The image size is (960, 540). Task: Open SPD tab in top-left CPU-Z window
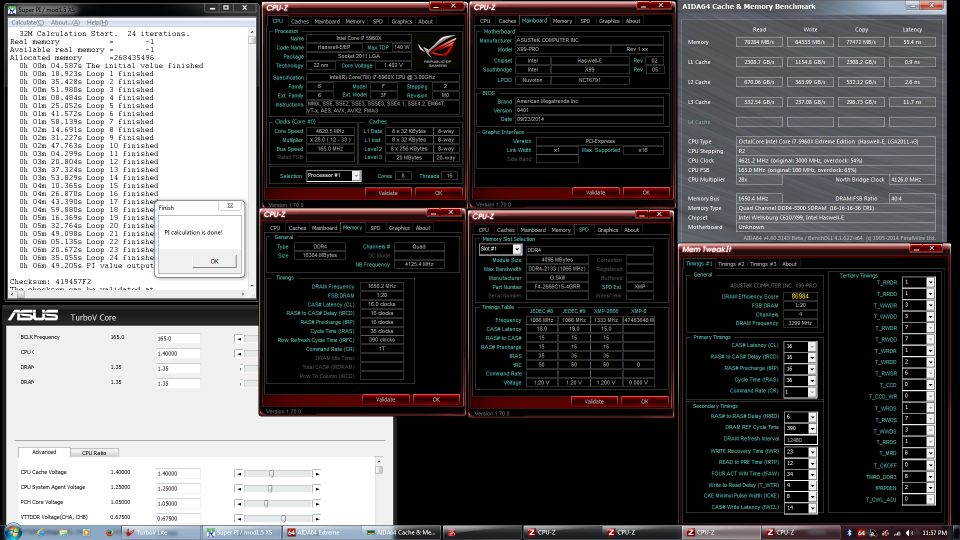378,21
